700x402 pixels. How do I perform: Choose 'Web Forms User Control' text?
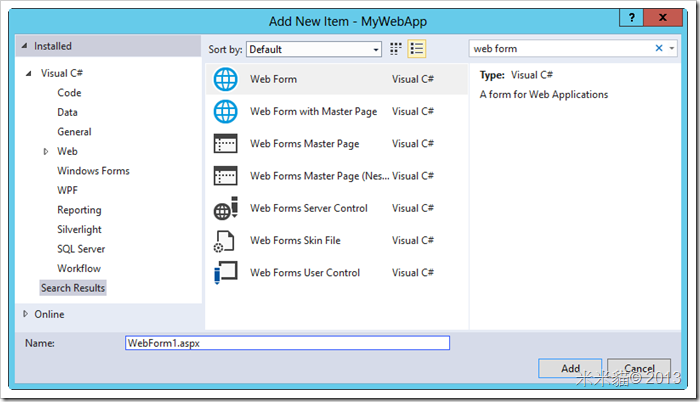(x=305, y=272)
